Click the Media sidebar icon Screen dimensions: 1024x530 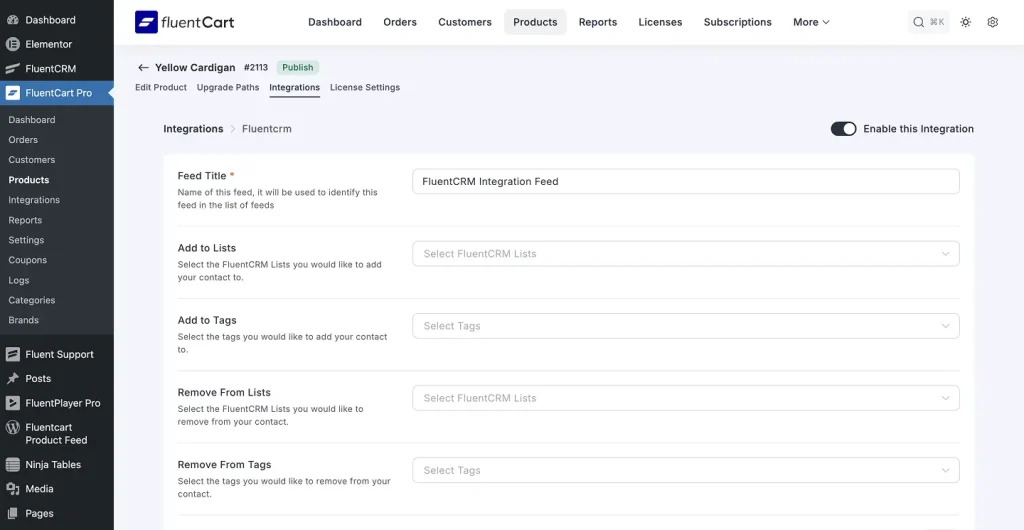(x=12, y=489)
